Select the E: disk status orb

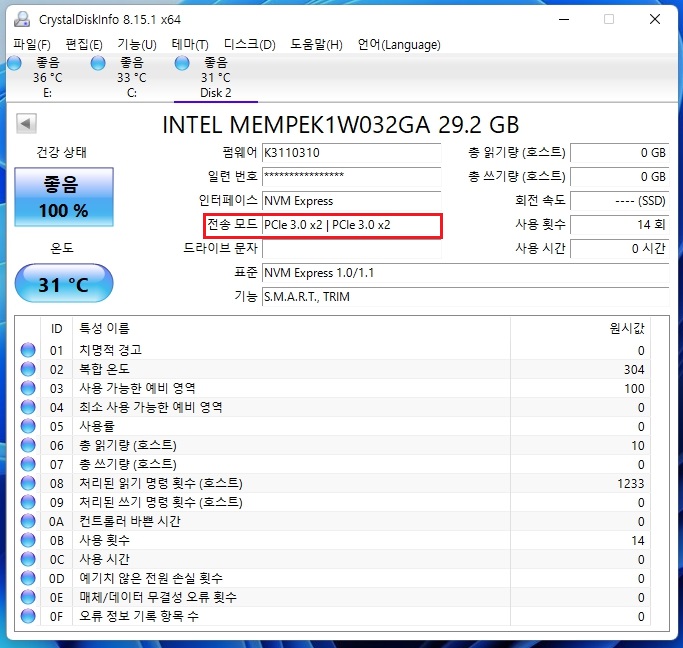(x=14, y=64)
